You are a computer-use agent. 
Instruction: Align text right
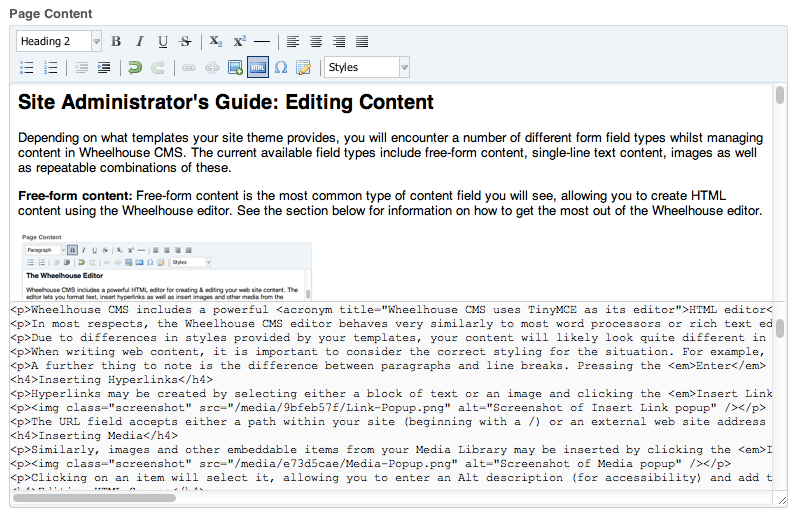[x=339, y=42]
